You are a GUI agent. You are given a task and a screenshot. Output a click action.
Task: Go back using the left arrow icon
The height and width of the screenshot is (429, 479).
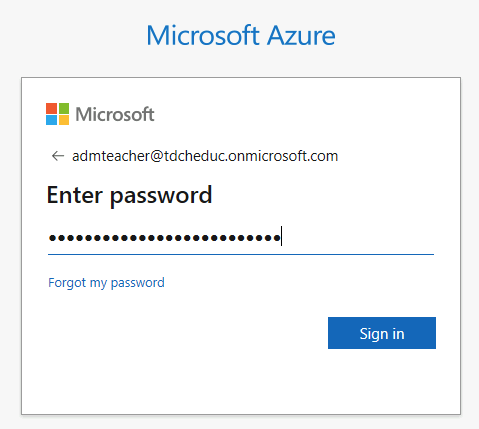click(58, 156)
